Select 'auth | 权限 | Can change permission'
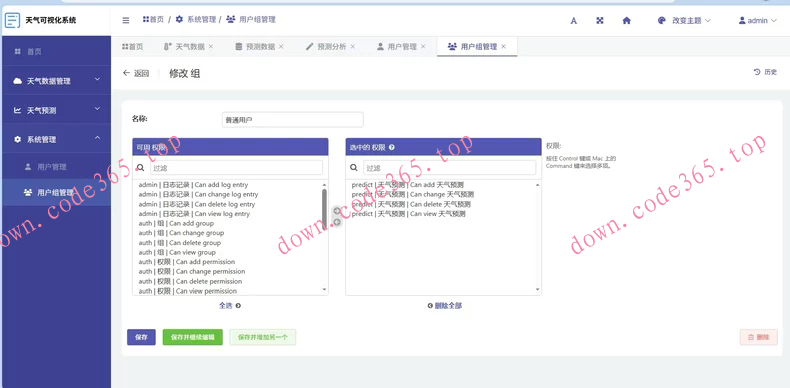Screen dimensions: 790x388 pos(191,272)
